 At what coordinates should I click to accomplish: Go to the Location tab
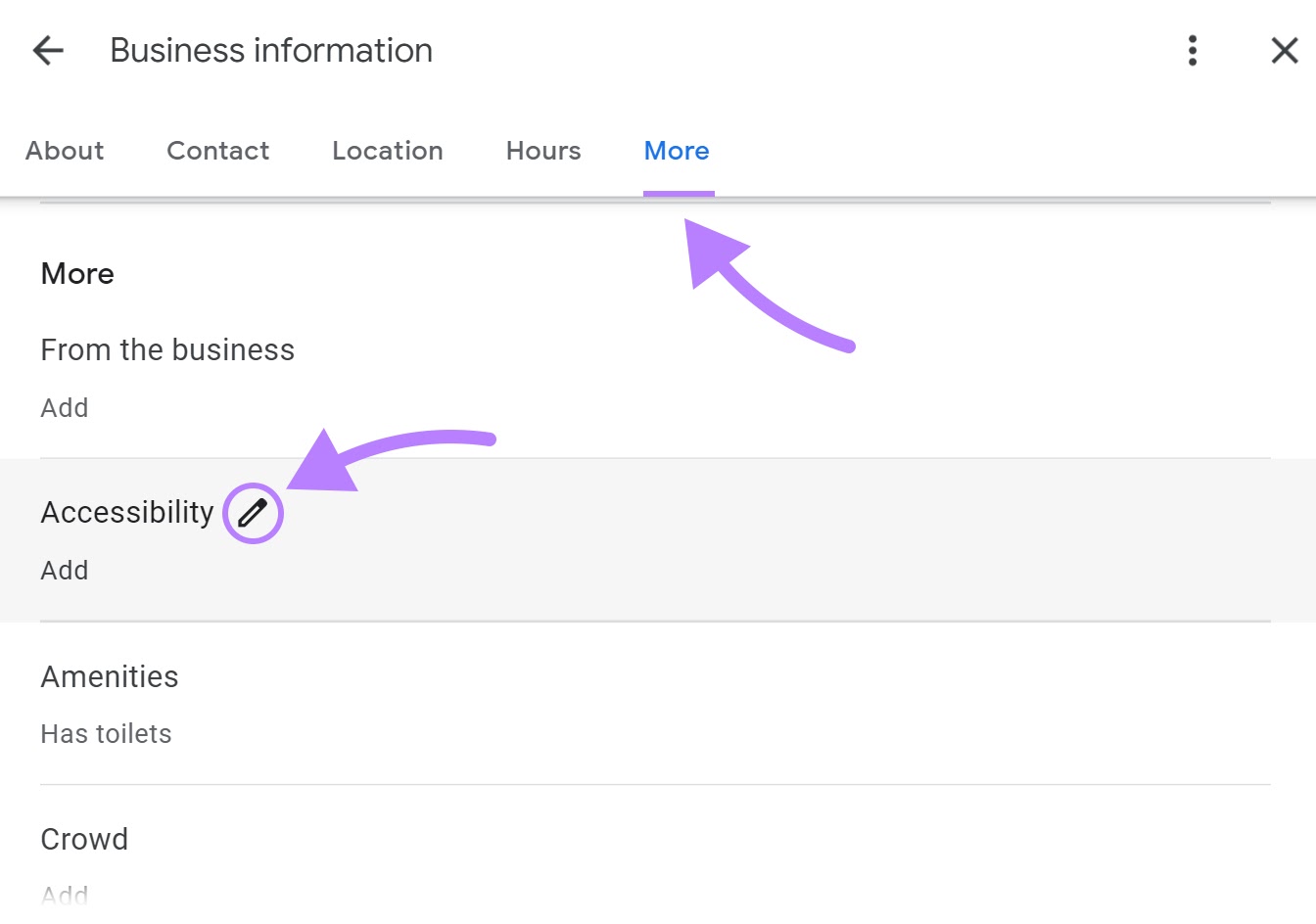point(387,151)
